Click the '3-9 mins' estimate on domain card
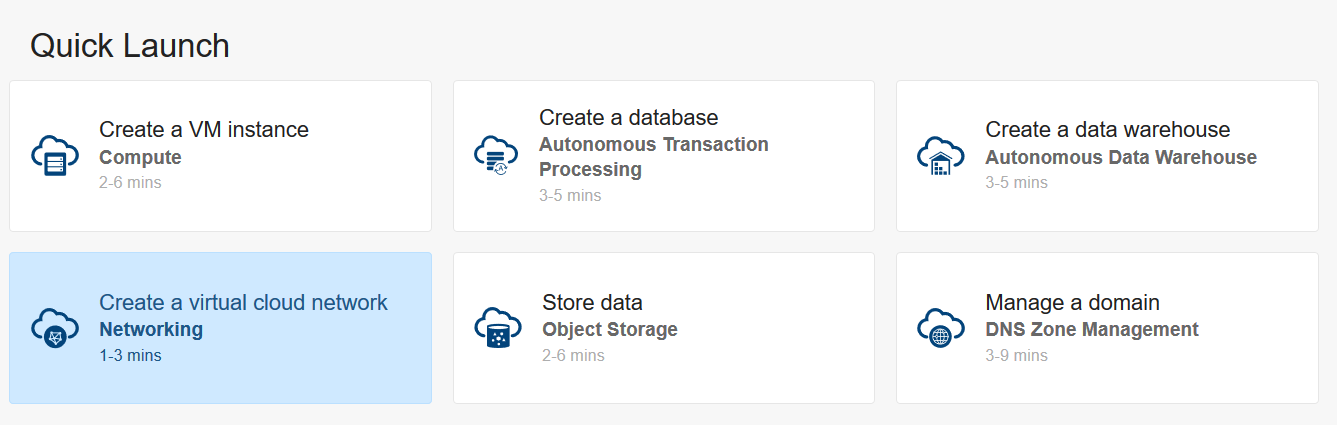 click(x=1016, y=355)
